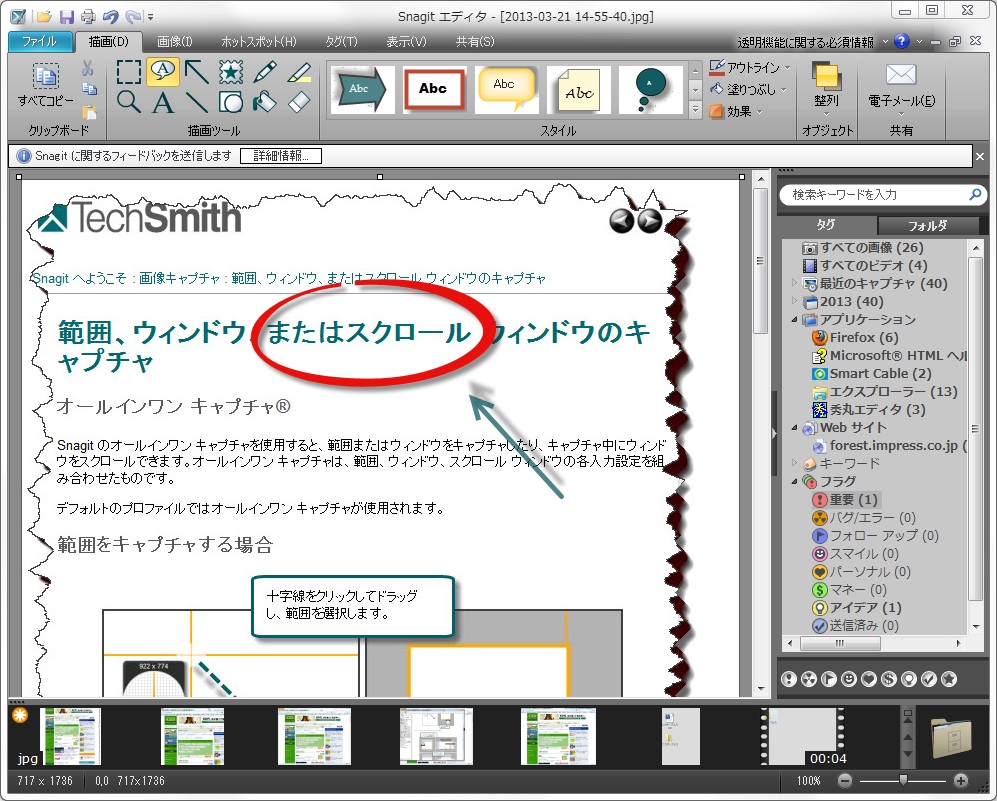Image resolution: width=997 pixels, height=801 pixels.
Task: Choose the Eraser tool
Action: (x=295, y=103)
